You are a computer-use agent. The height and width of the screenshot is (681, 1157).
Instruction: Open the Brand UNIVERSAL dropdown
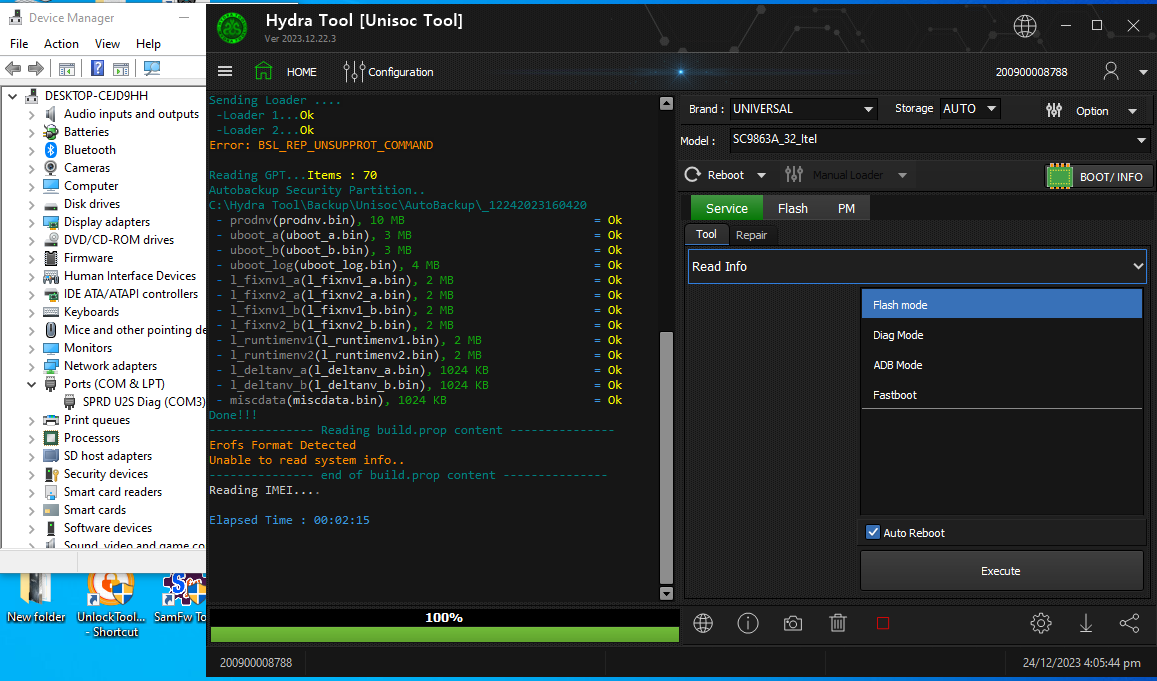point(803,109)
